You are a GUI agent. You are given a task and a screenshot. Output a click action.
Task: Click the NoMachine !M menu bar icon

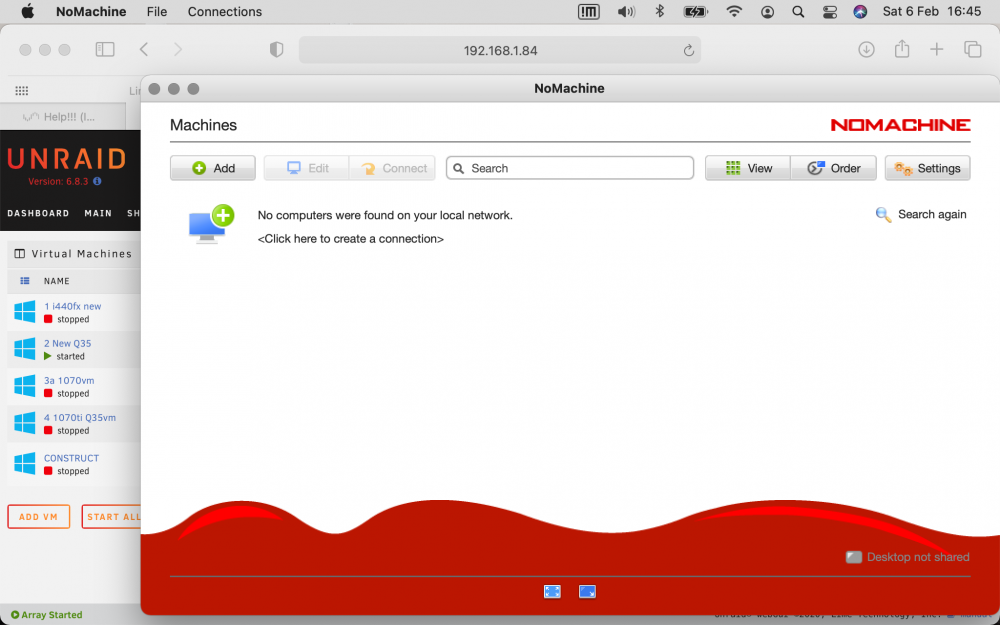[589, 11]
